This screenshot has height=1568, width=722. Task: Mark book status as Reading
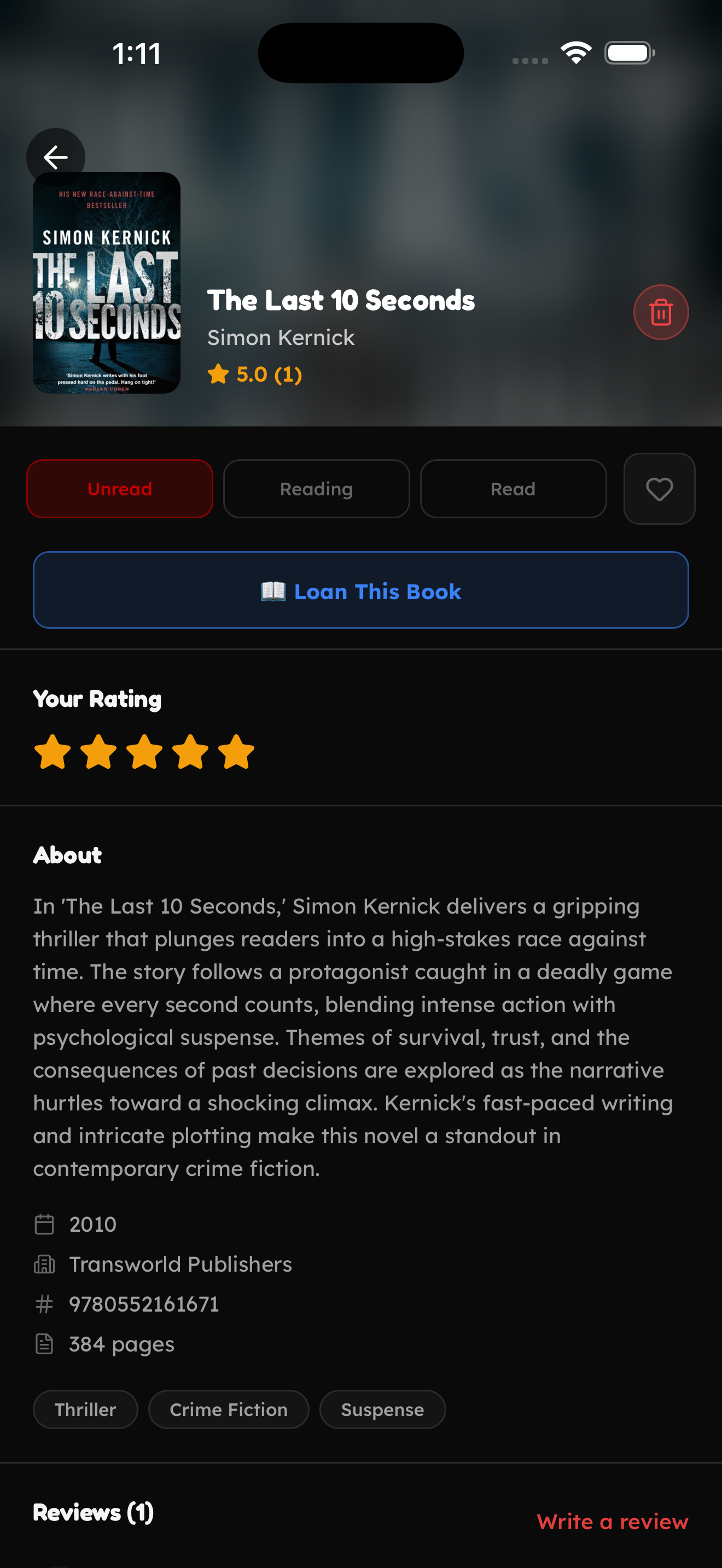[316, 489]
